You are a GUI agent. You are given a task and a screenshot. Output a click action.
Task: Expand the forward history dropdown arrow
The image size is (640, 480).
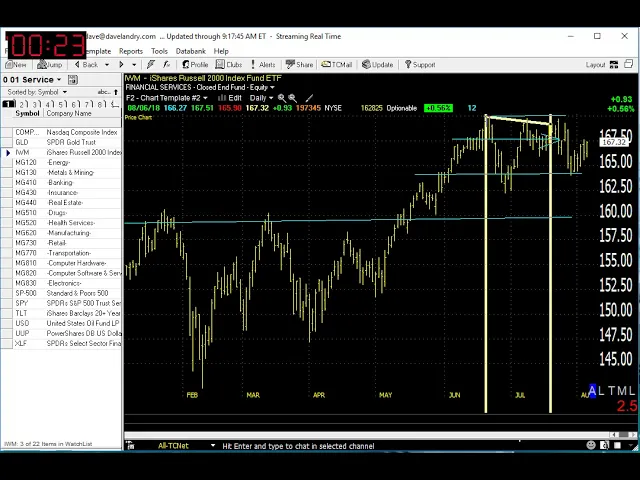[134, 64]
